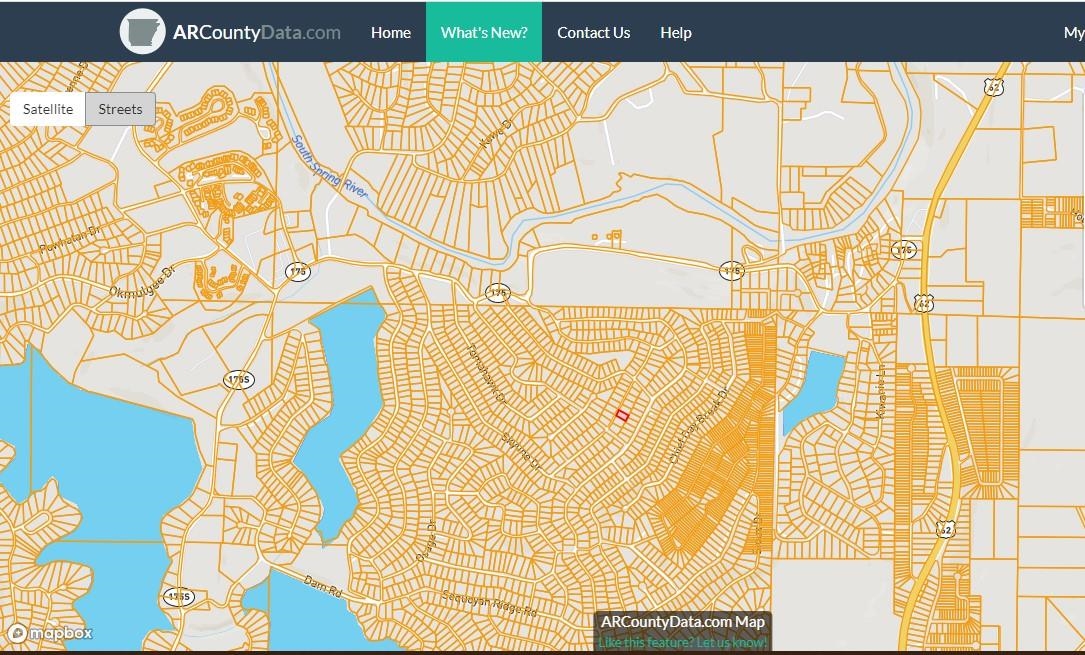This screenshot has width=1085, height=655.
Task: Switch map to Streets view
Action: [120, 109]
